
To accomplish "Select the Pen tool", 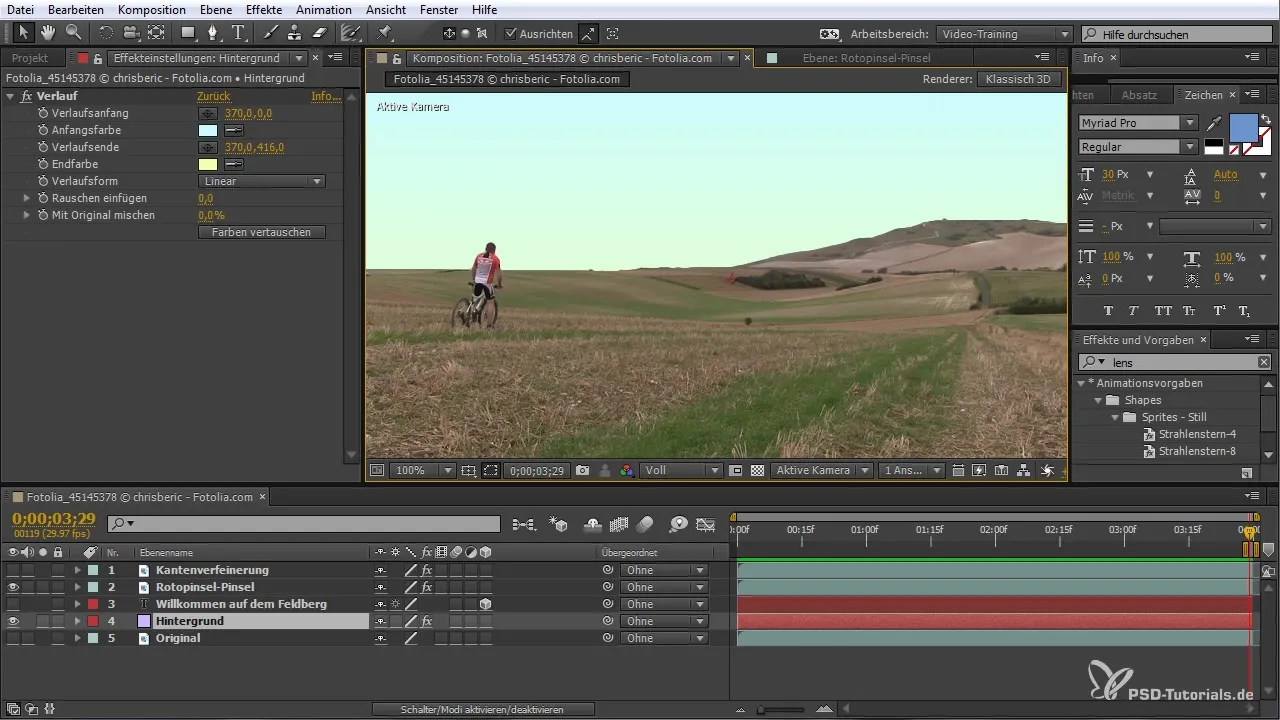I will 213,33.
